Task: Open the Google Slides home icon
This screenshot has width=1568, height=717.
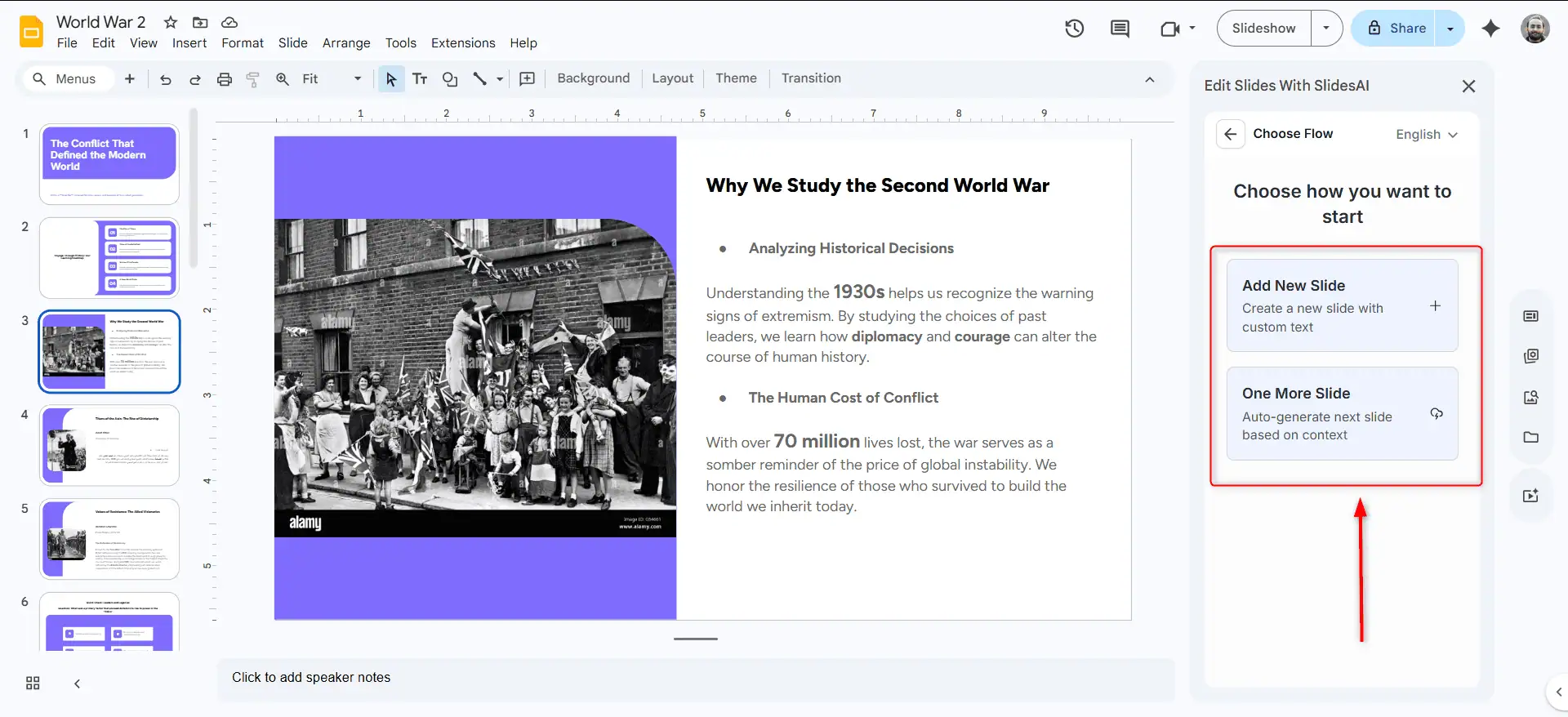Action: point(32,32)
